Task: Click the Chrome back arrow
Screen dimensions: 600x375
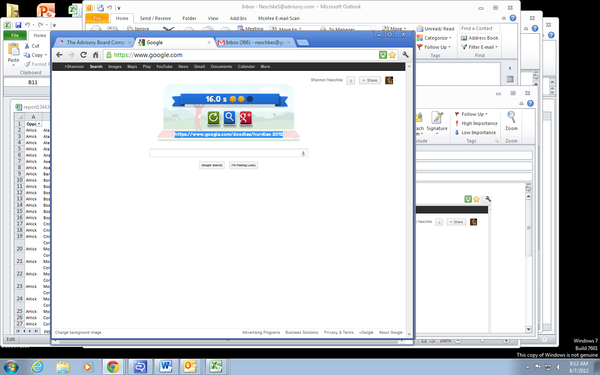Action: (x=59, y=55)
